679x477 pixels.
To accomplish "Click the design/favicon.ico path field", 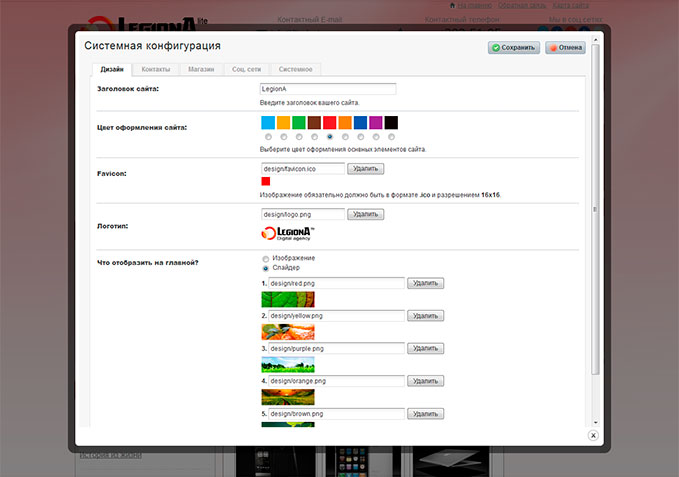I will click(x=303, y=169).
